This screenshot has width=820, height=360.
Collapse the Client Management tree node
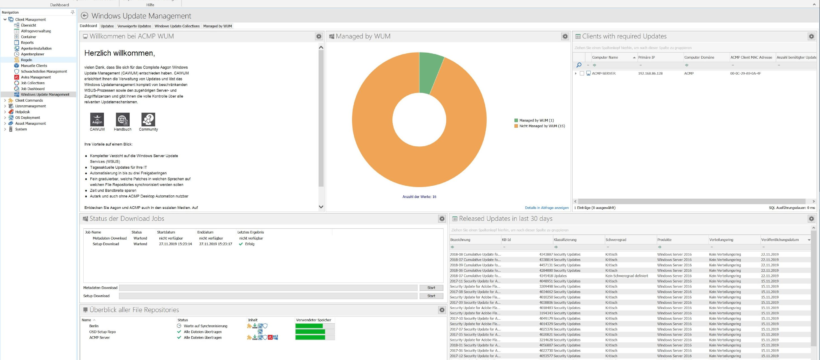(5, 19)
